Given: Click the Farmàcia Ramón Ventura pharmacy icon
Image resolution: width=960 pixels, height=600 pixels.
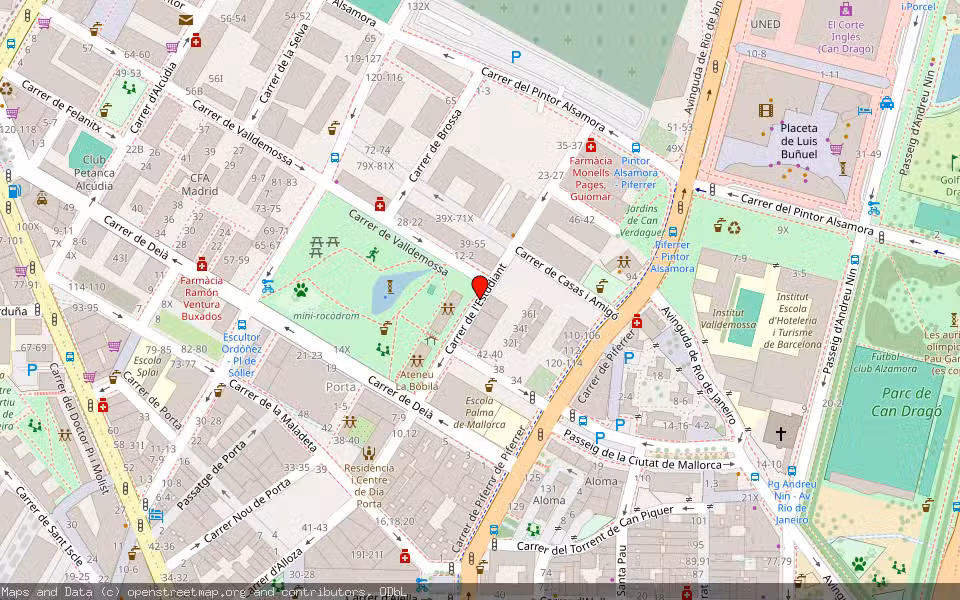Looking at the screenshot, I should coord(201,264).
